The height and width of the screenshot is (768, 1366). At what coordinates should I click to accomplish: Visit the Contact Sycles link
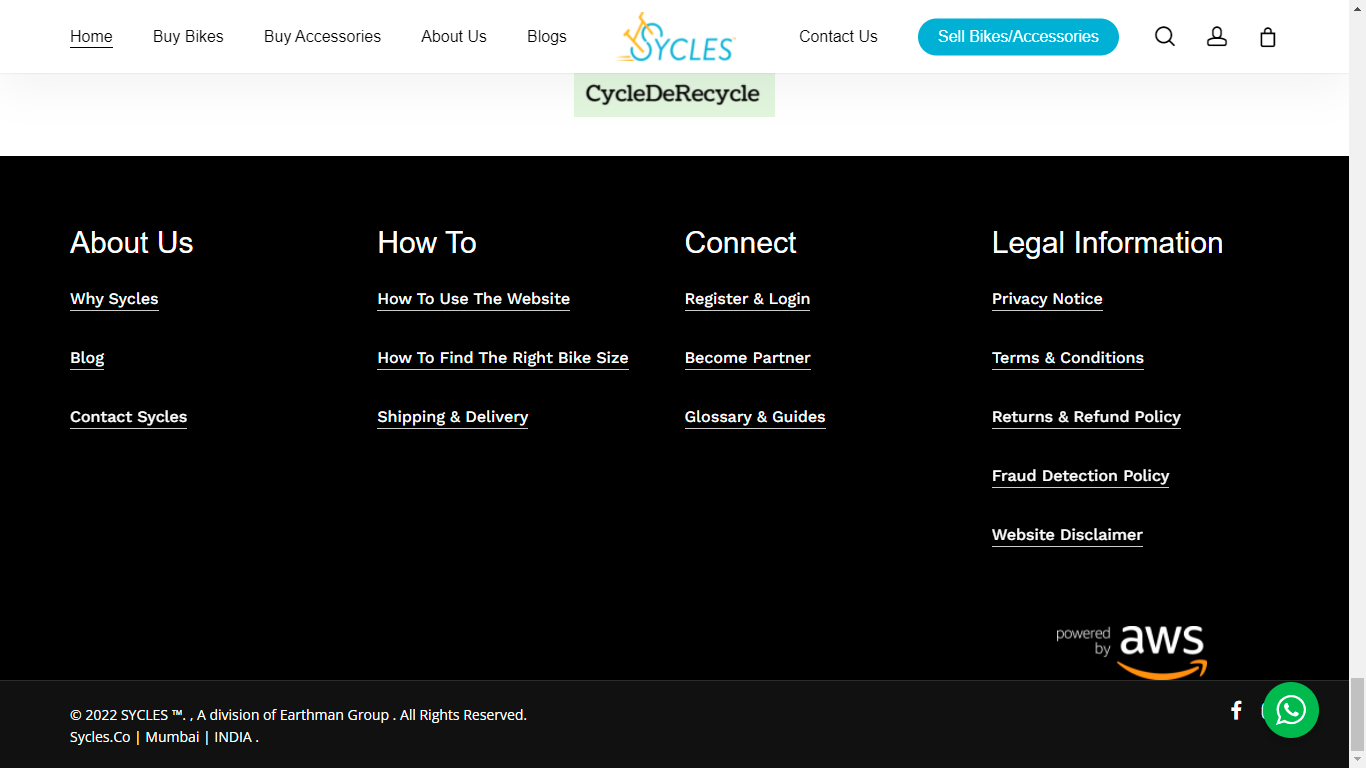click(128, 417)
